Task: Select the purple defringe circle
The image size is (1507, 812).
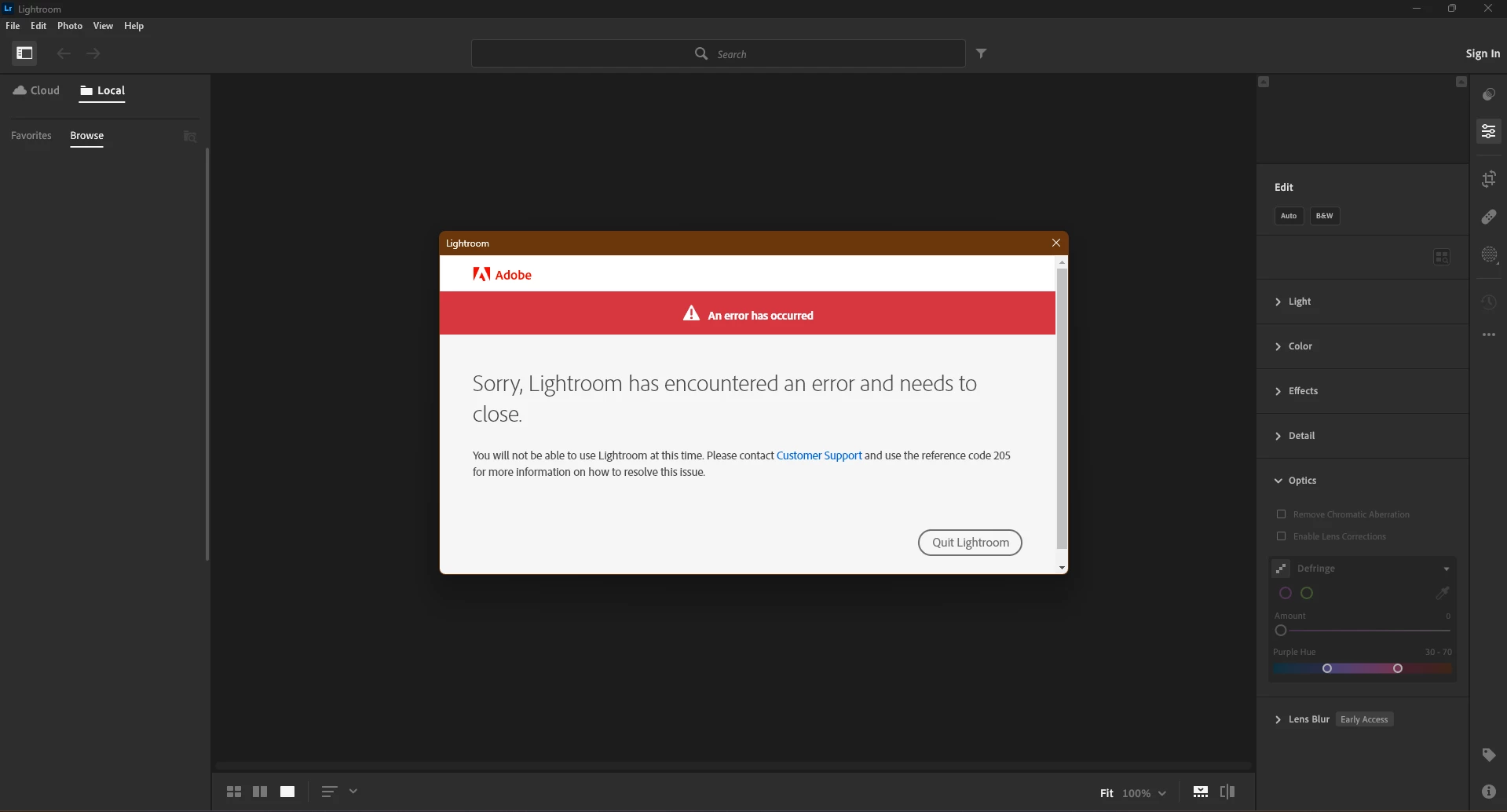Action: pyautogui.click(x=1286, y=593)
